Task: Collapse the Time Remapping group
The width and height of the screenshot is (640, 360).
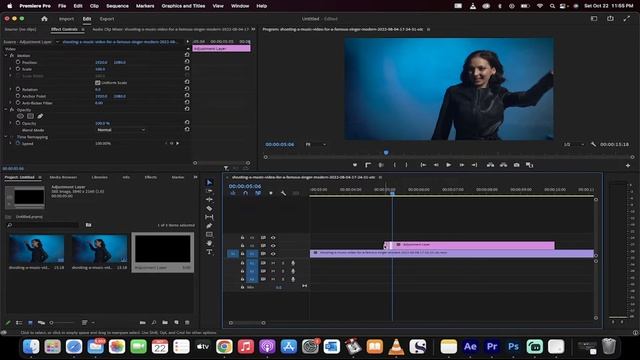Action: pyautogui.click(x=6, y=137)
